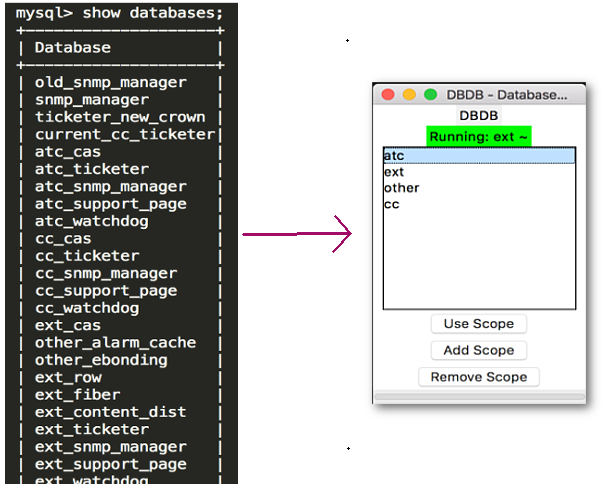
Task: Minimize the DBDB window using yellow button
Action: coord(409,95)
